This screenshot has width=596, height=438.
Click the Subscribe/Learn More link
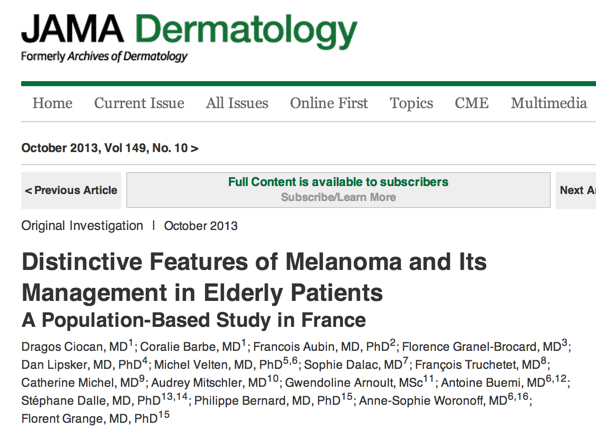click(x=338, y=197)
